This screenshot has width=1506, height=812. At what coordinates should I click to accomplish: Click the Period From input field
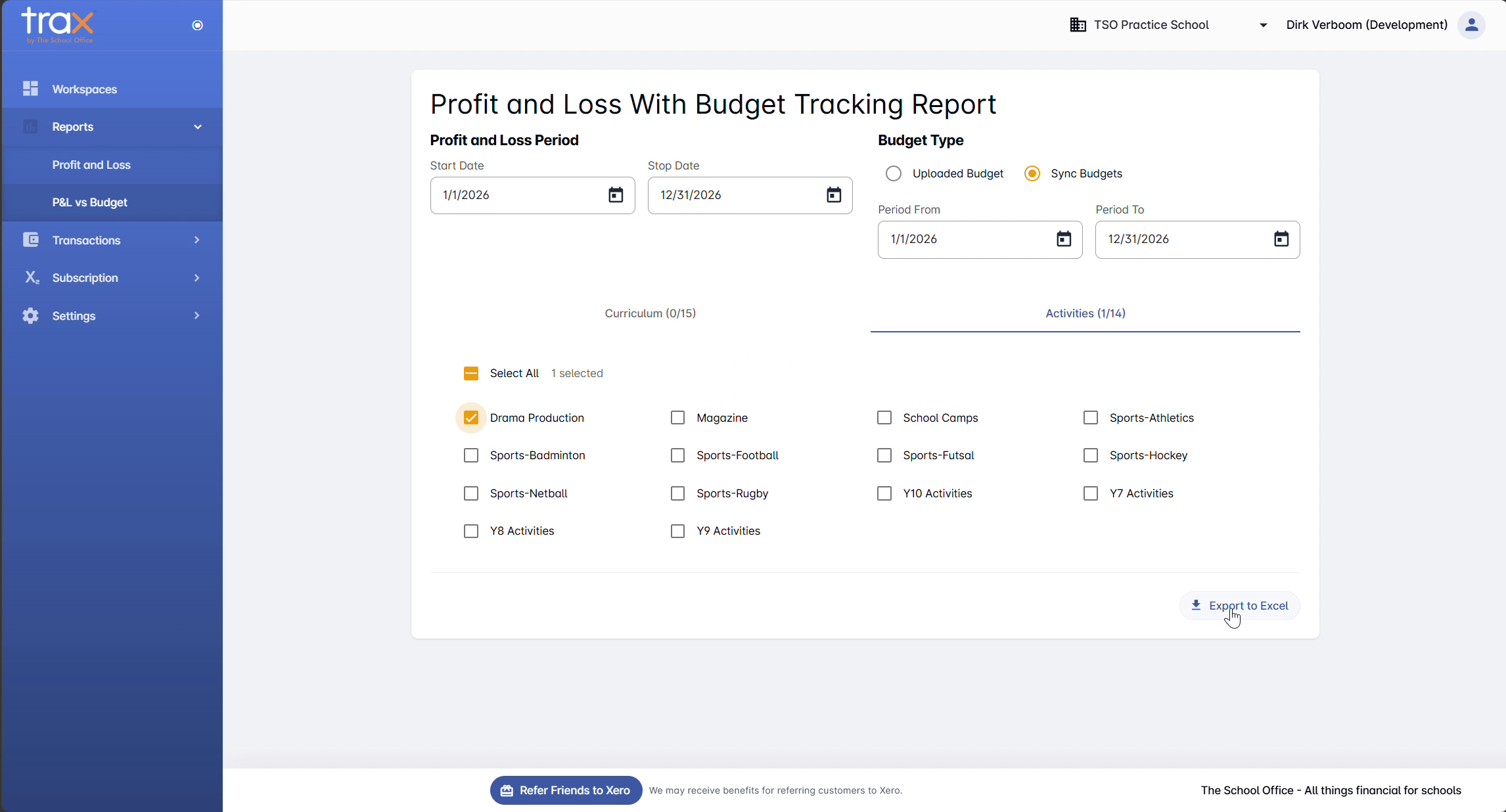click(980, 239)
